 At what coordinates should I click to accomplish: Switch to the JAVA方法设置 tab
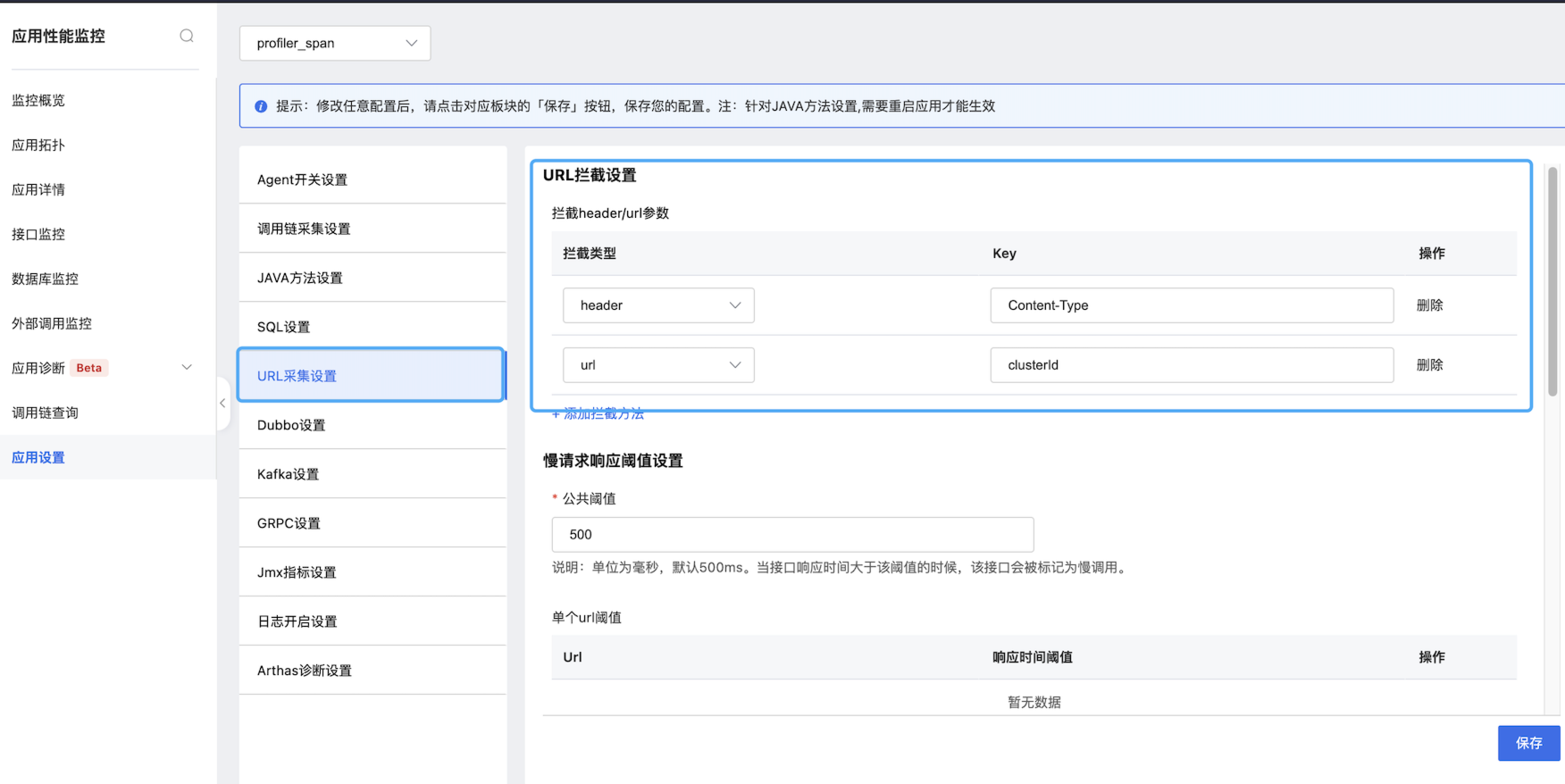coord(300,278)
